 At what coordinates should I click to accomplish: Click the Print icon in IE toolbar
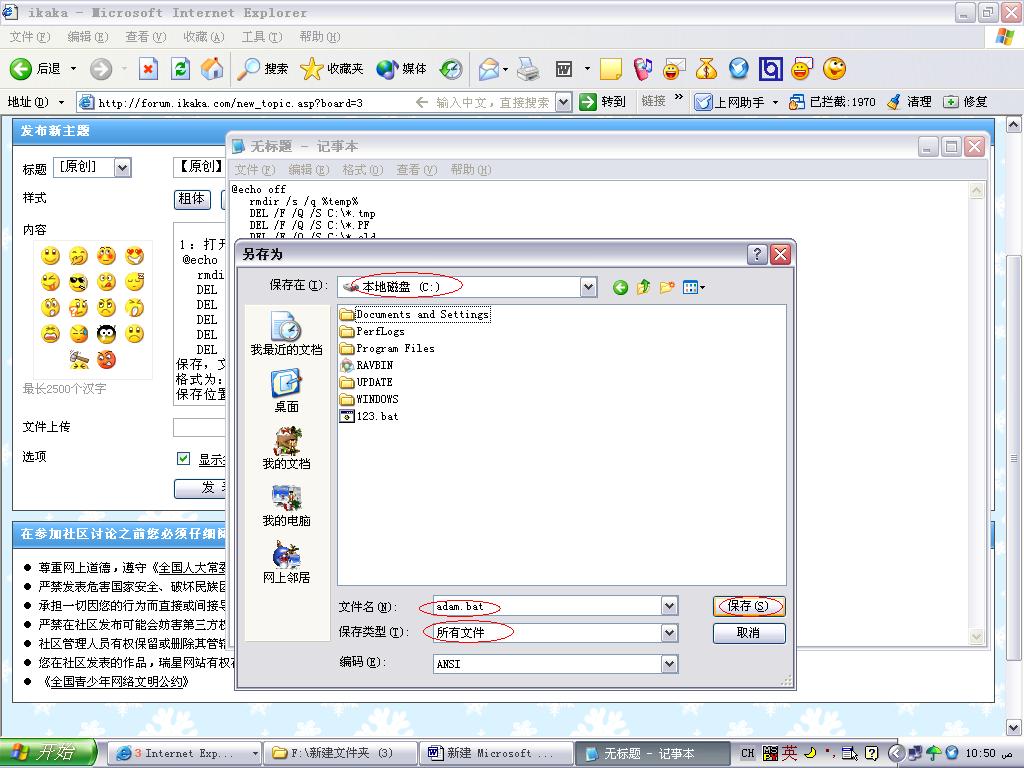(528, 69)
